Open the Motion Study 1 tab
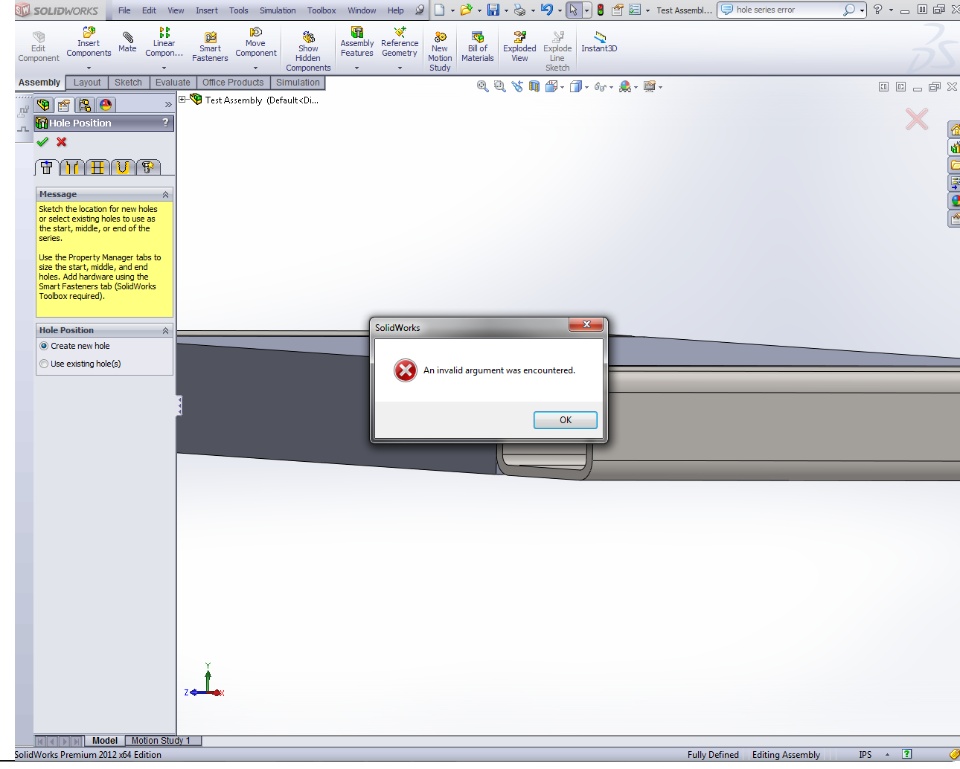Image resolution: width=960 pixels, height=769 pixels. [x=162, y=740]
